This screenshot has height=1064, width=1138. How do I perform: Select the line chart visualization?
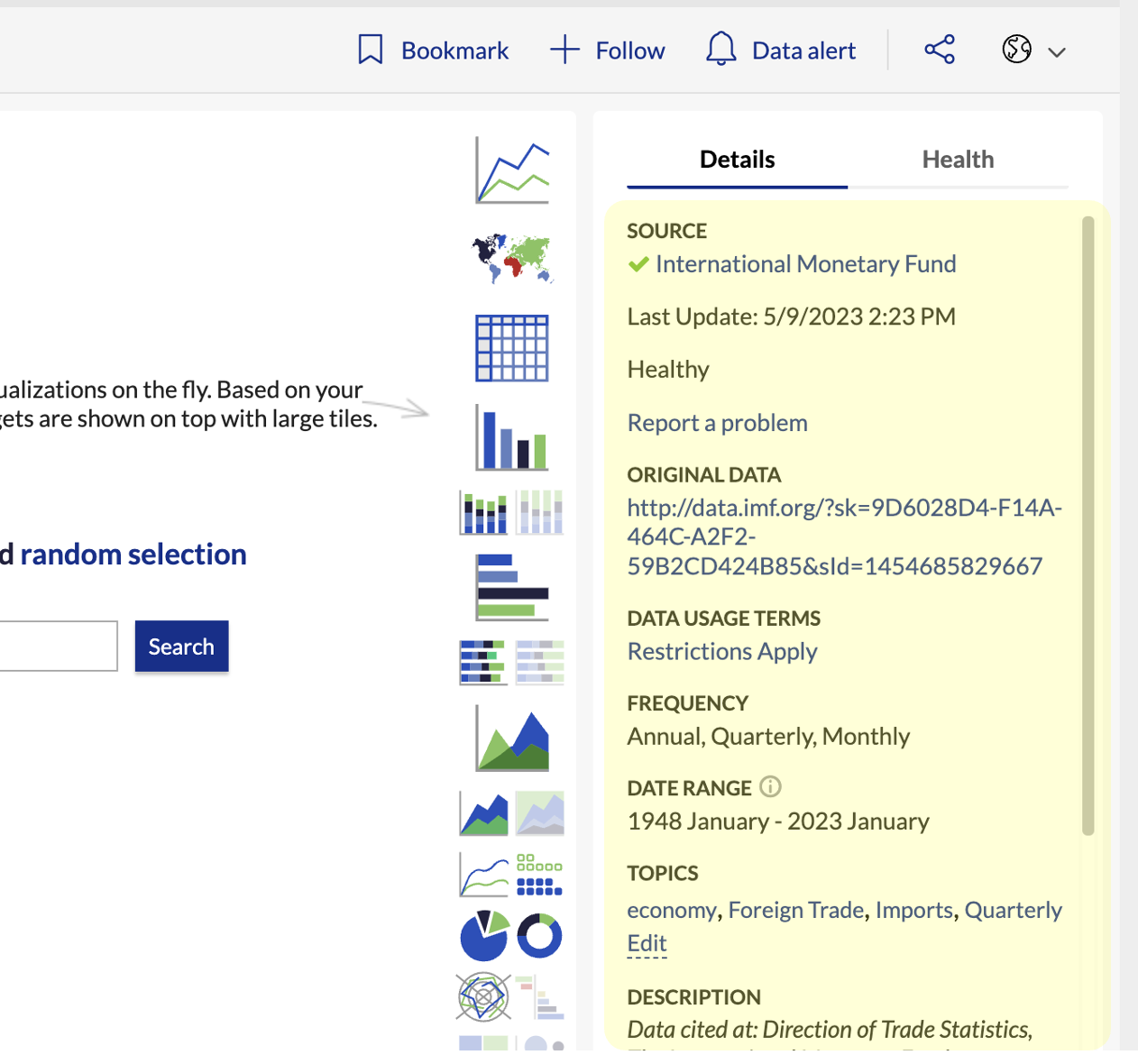[x=512, y=170]
